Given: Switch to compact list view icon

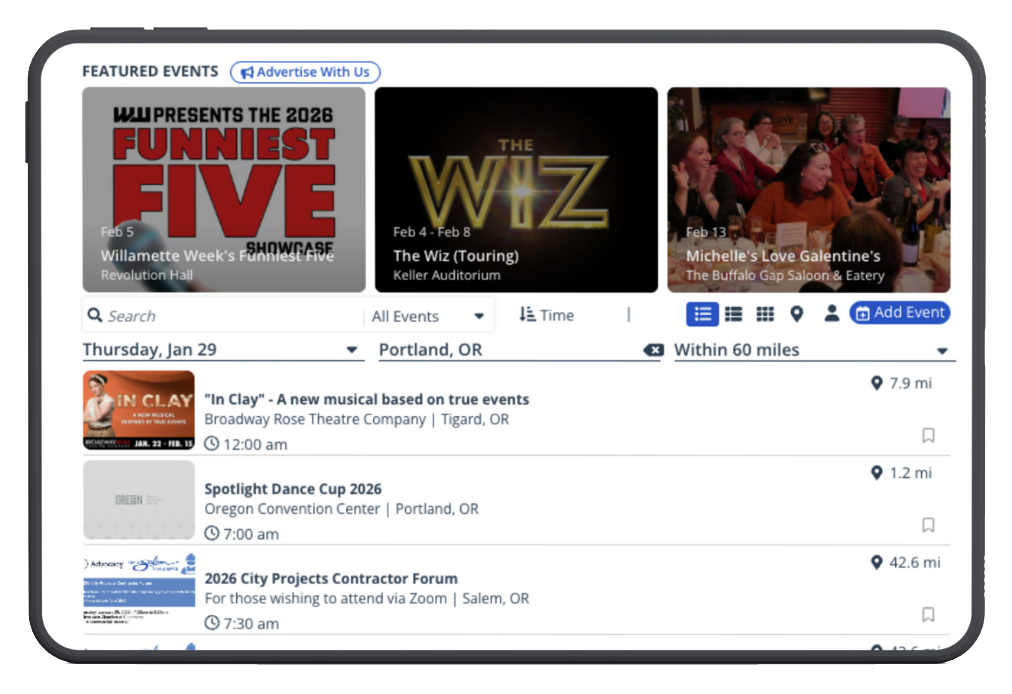Looking at the screenshot, I should [x=733, y=314].
